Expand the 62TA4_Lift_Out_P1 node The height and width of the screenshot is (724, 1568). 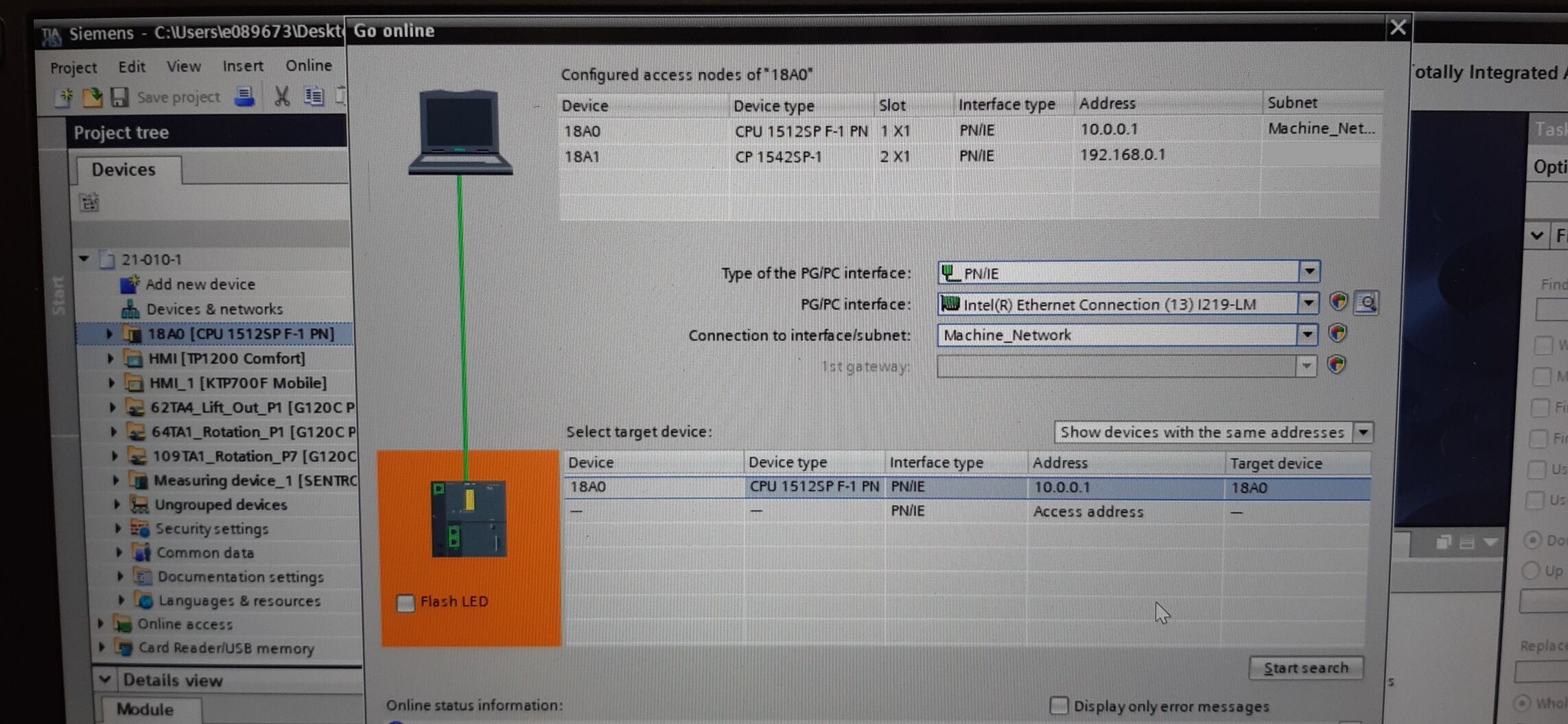[113, 407]
